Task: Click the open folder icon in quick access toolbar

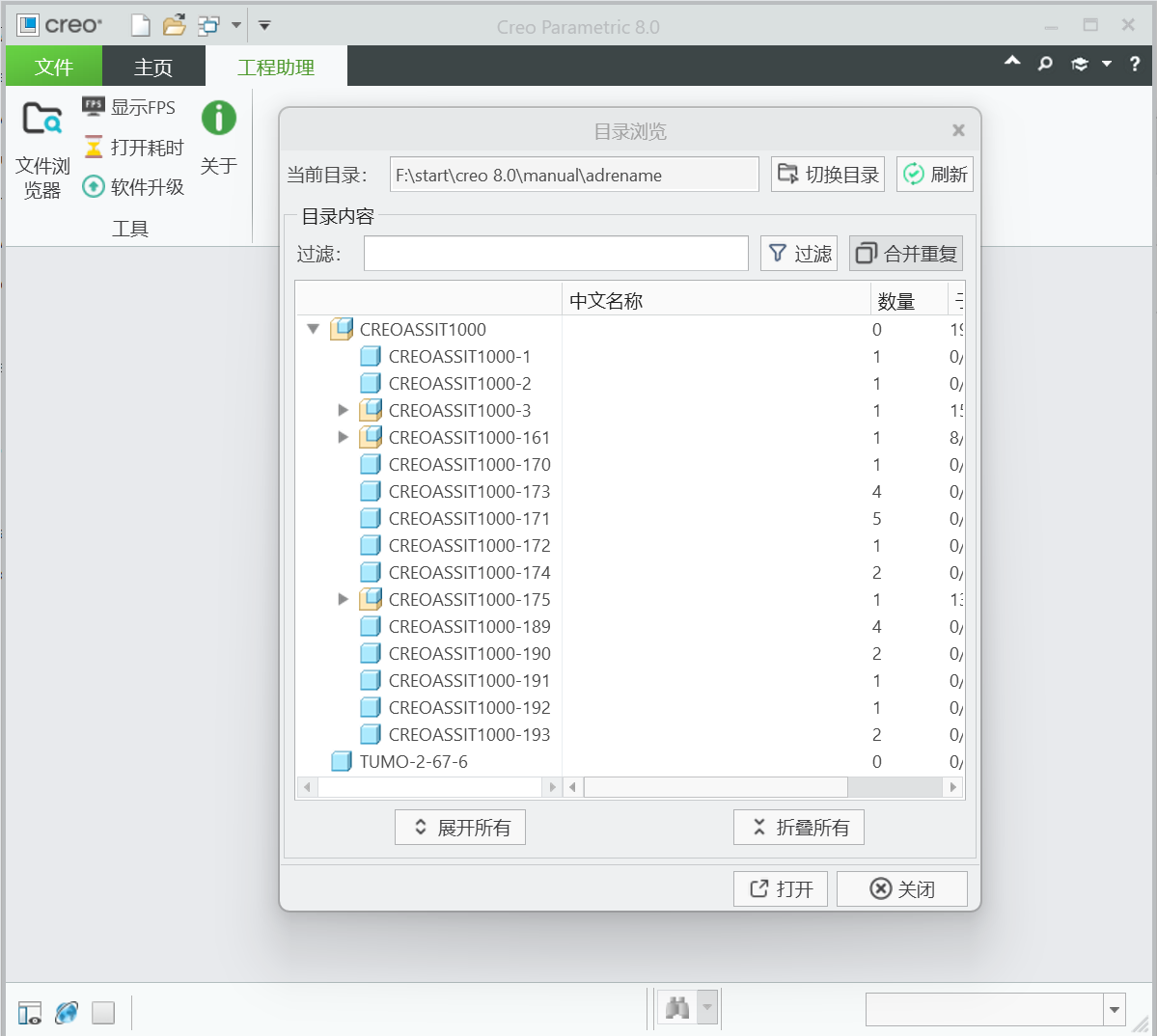Action: tap(174, 26)
